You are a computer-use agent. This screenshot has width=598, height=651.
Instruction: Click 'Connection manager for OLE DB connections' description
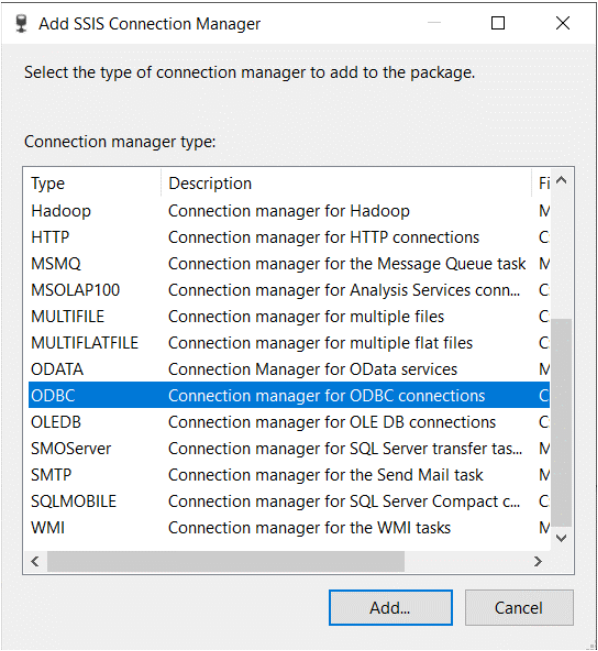click(332, 422)
